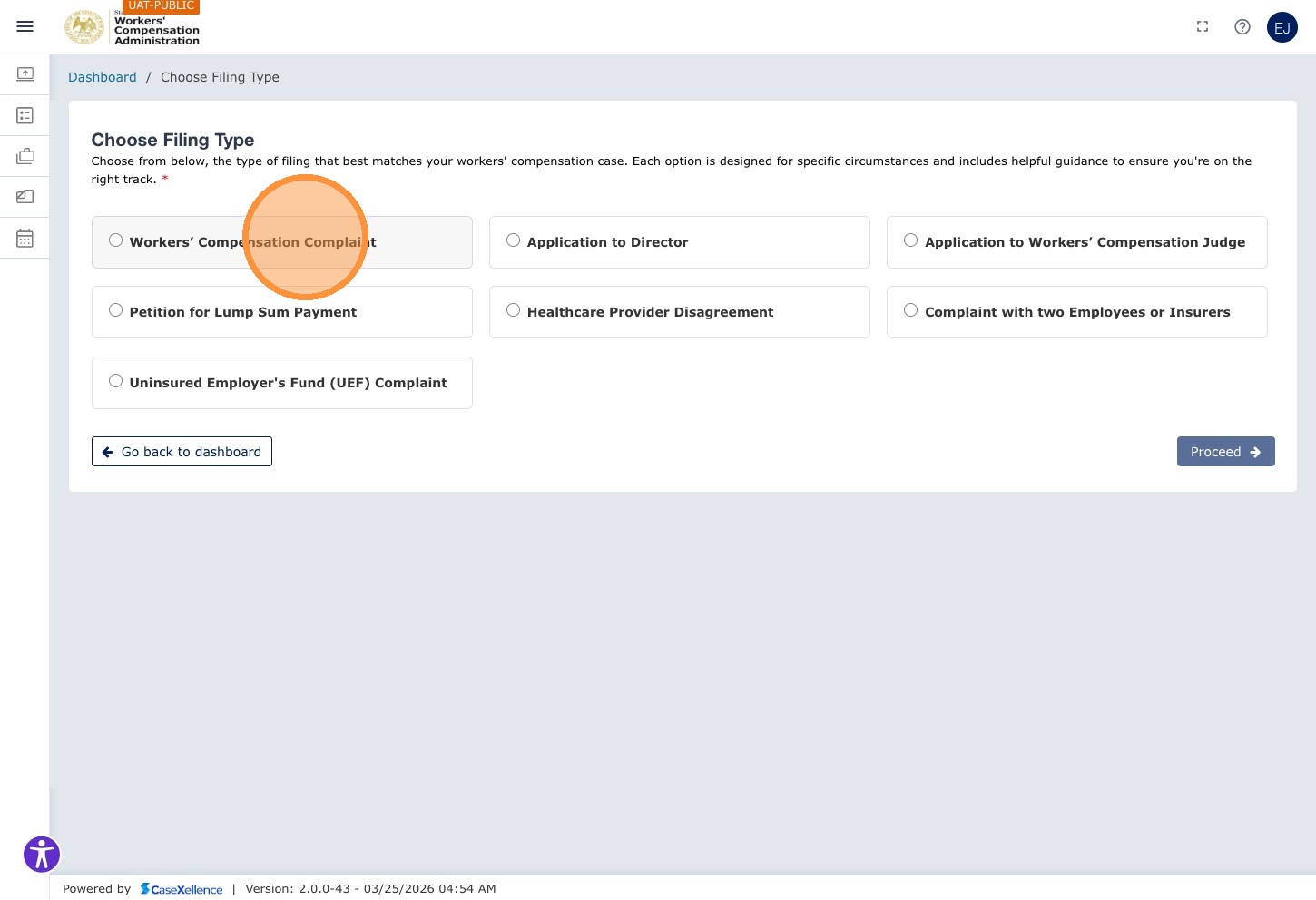Click the Choose Filing Type breadcrumb text
Screen dimensions: 1316x900
(220, 77)
